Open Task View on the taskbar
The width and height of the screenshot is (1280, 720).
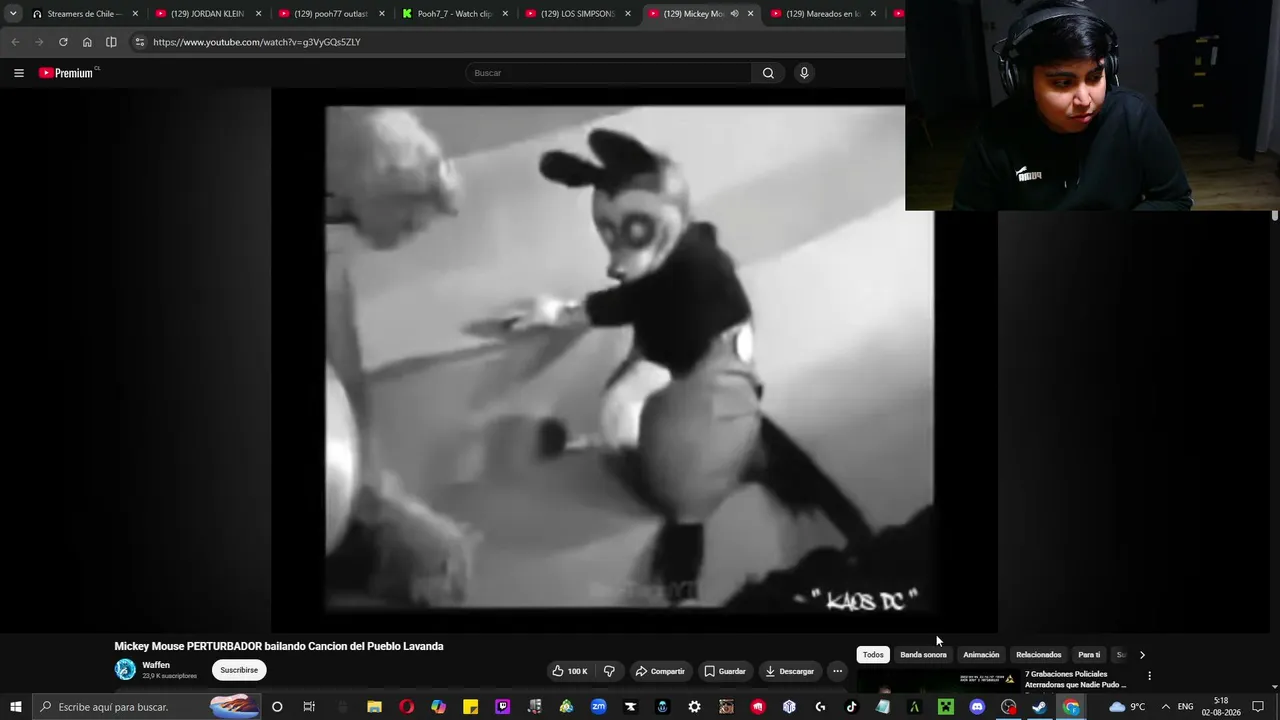tap(309, 707)
